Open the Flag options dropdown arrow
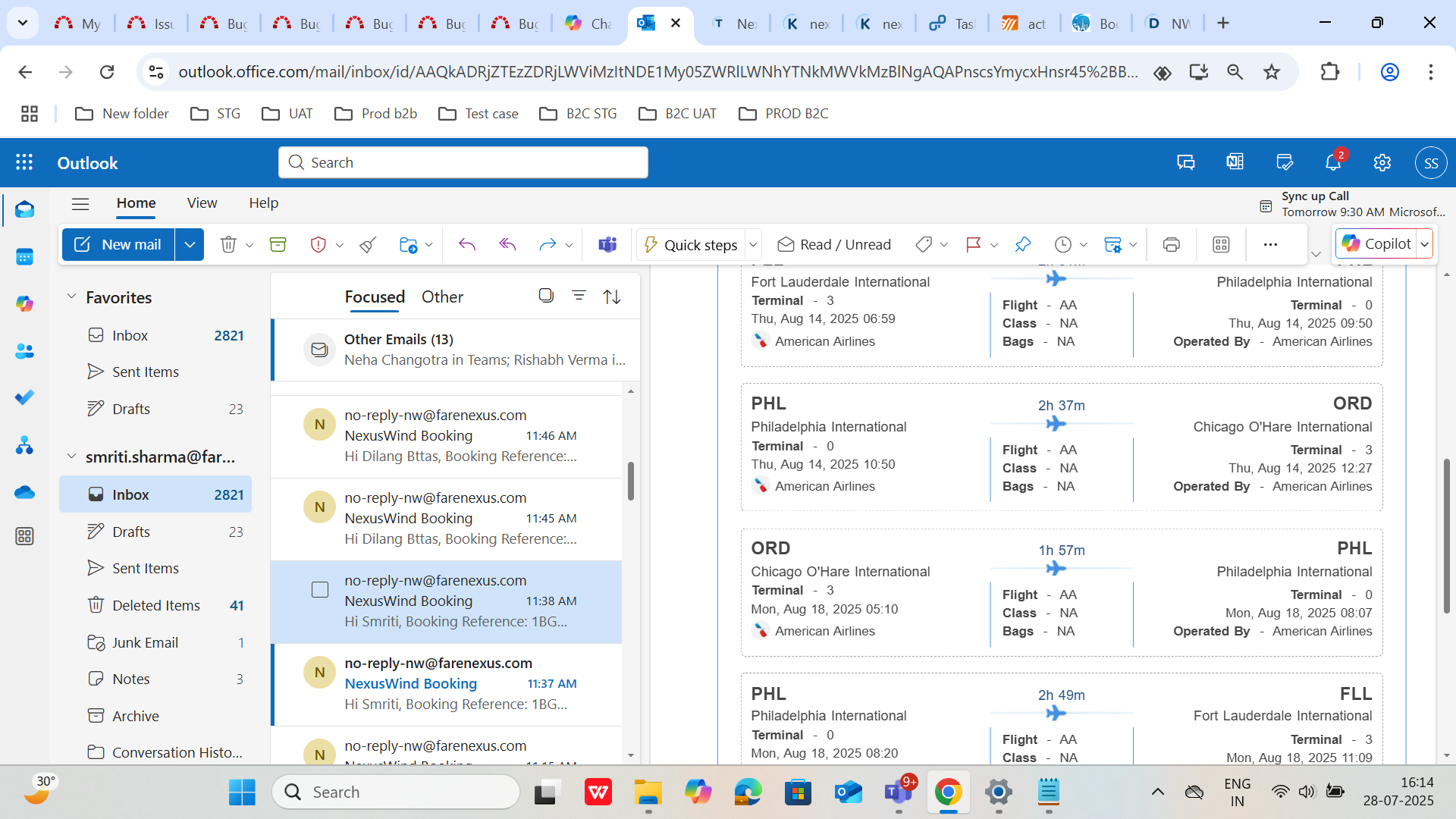 pyautogui.click(x=994, y=245)
